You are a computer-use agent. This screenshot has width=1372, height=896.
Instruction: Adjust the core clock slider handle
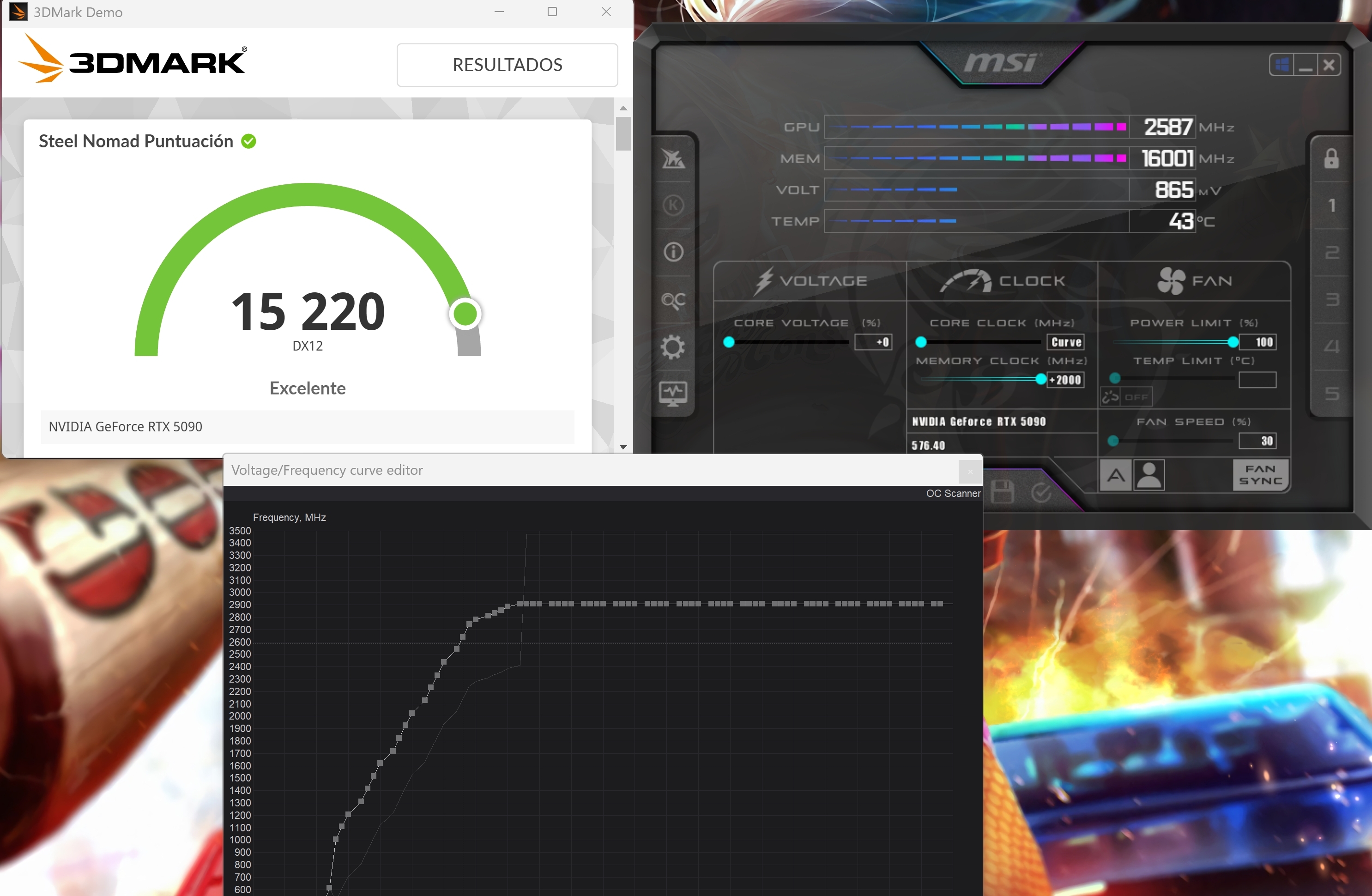[x=921, y=342]
